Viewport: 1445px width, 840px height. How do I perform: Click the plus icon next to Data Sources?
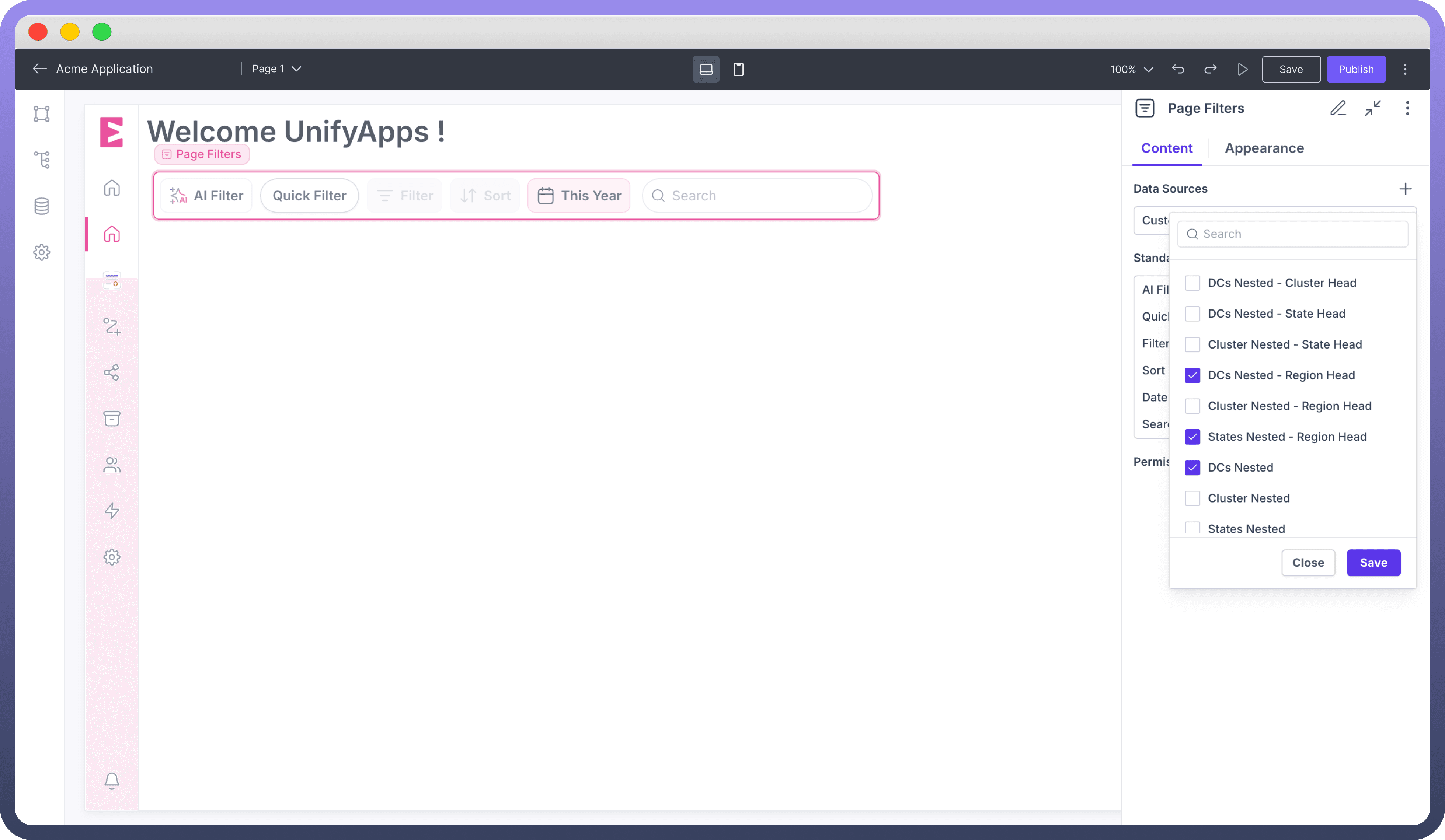tap(1405, 189)
